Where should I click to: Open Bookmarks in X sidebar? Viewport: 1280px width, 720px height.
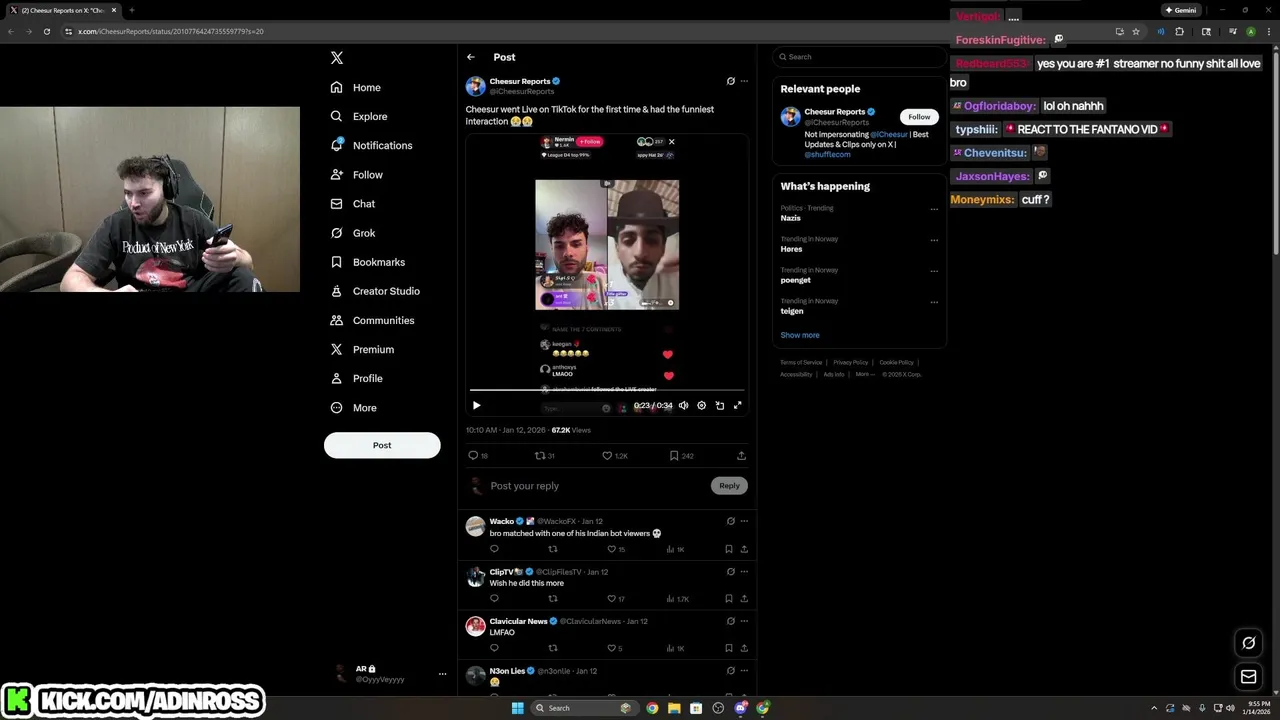pyautogui.click(x=368, y=262)
